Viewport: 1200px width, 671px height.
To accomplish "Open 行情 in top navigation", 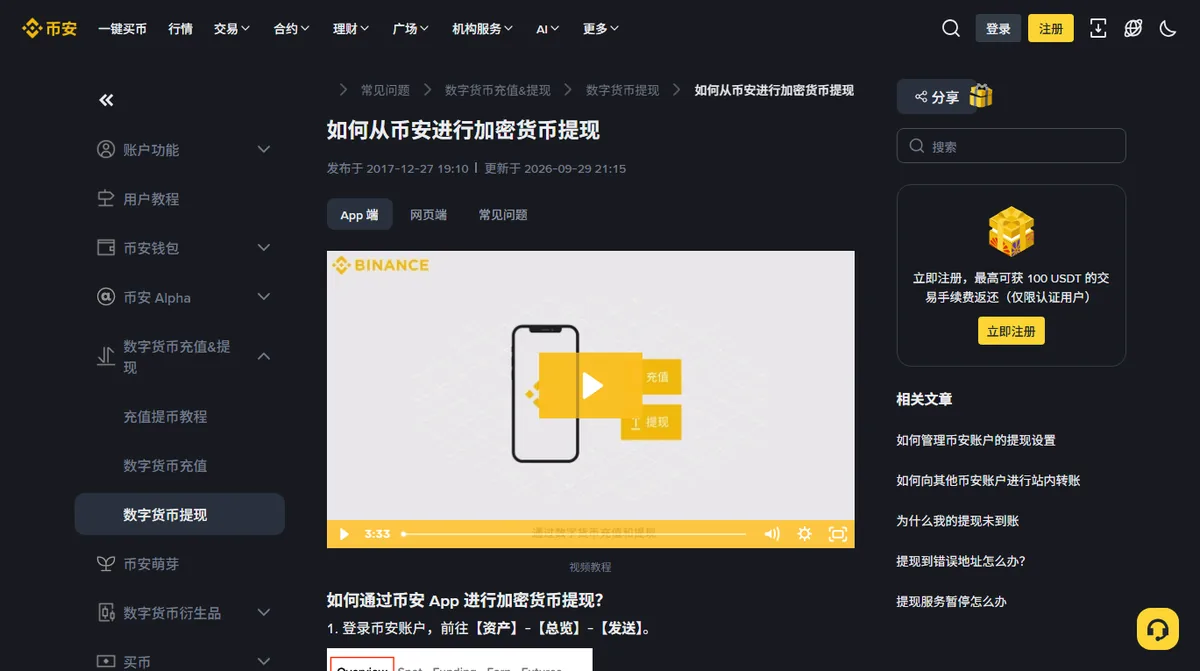I will coord(181,29).
